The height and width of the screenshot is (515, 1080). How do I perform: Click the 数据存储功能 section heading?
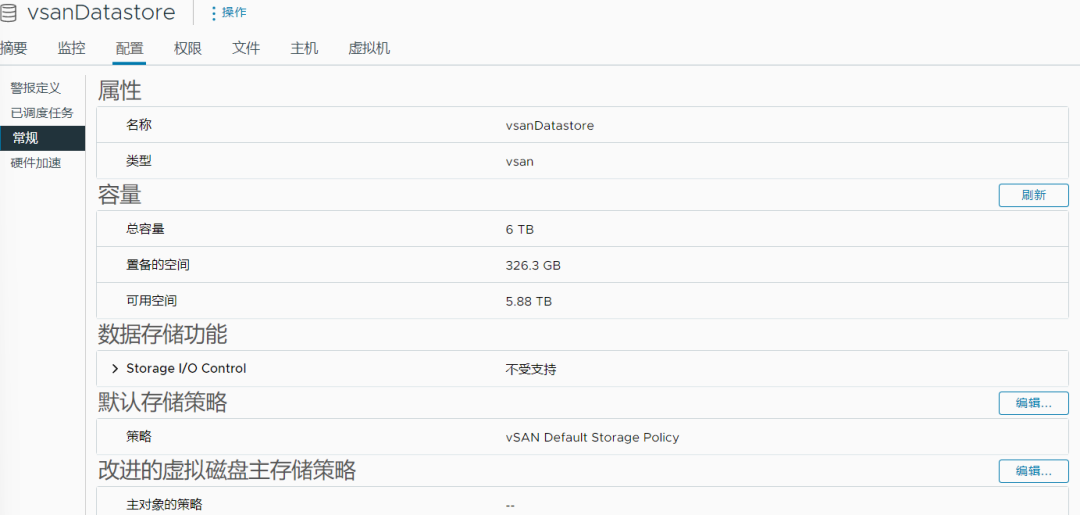pyautogui.click(x=162, y=335)
